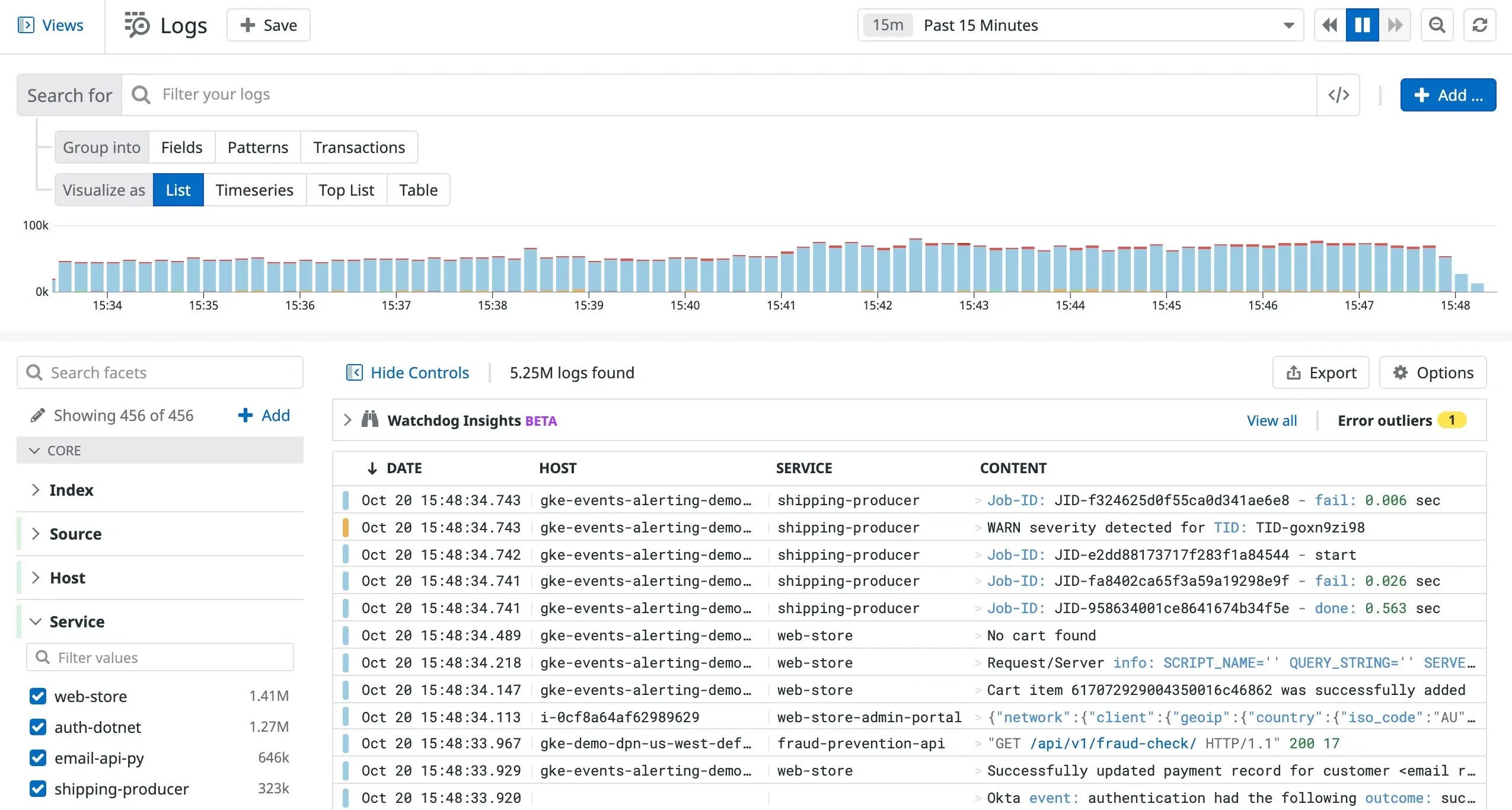
Task: Select the Timeseries visualization tab
Action: (x=254, y=189)
